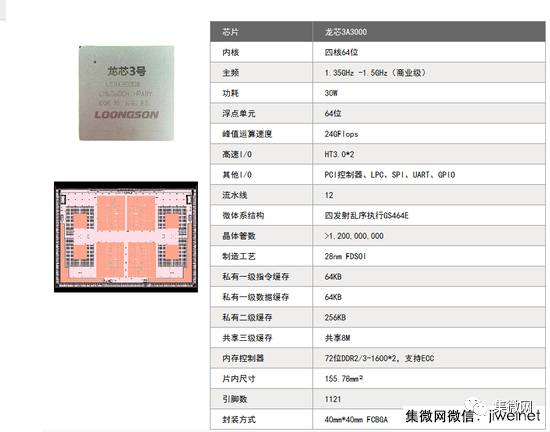This screenshot has height=432, width=550.
Task: Click the Loongson 3 chip photo
Action: pyautogui.click(x=126, y=93)
